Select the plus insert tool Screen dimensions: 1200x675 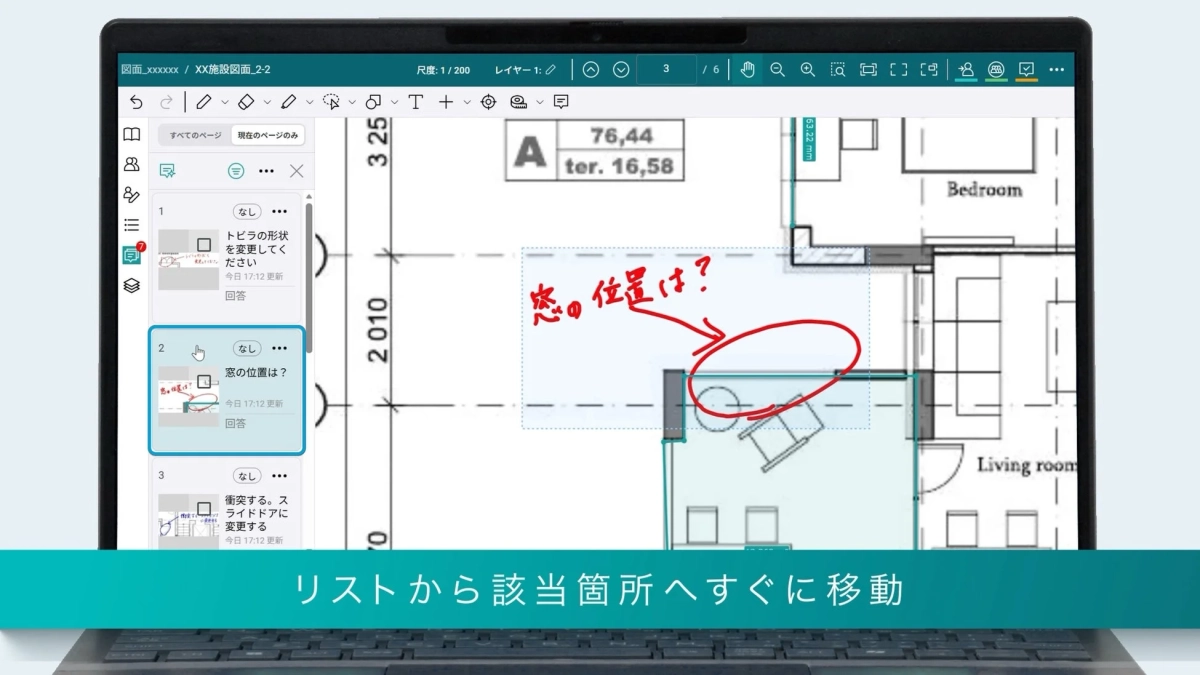446,102
